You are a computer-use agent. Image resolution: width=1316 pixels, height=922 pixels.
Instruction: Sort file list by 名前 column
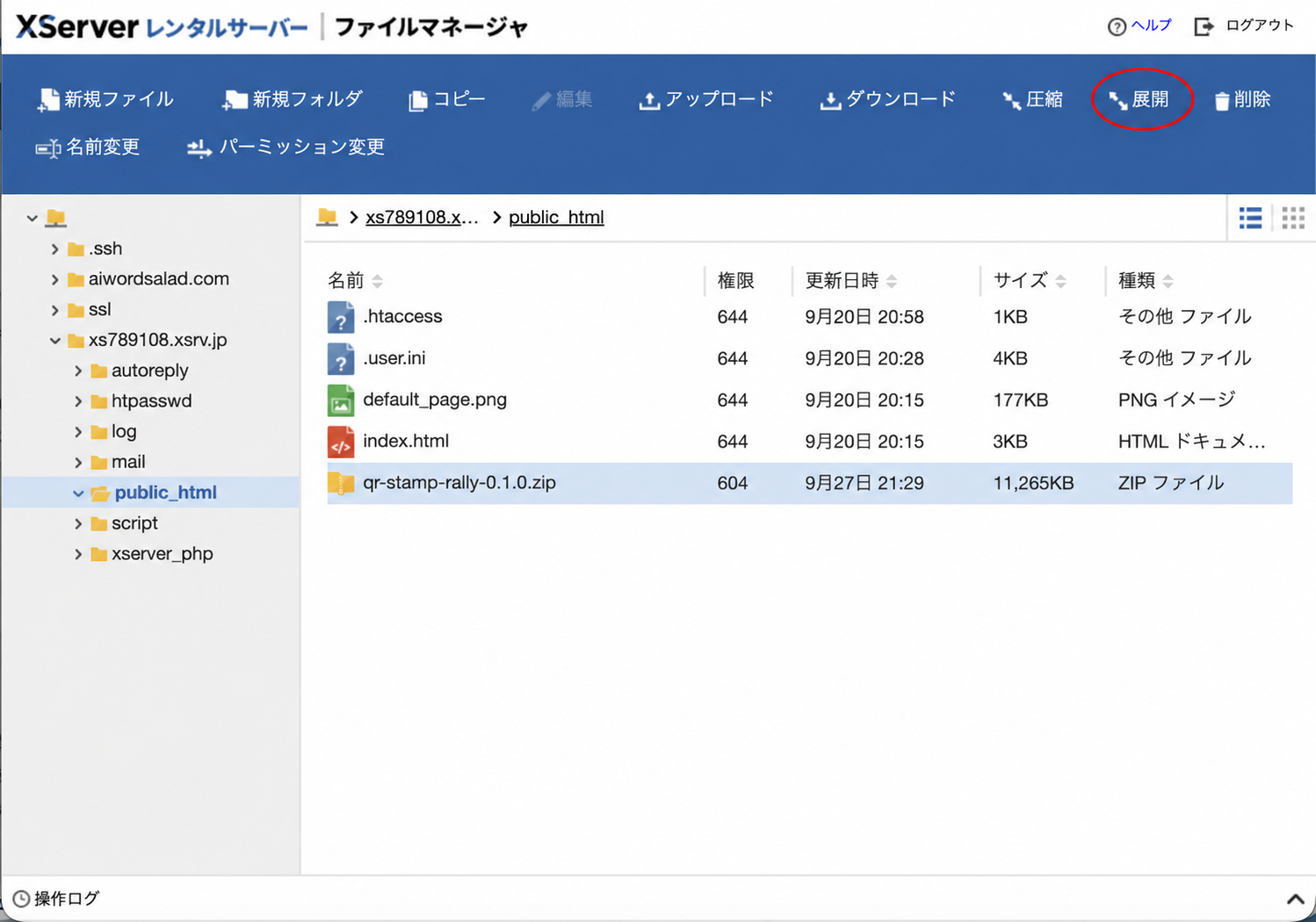click(355, 281)
